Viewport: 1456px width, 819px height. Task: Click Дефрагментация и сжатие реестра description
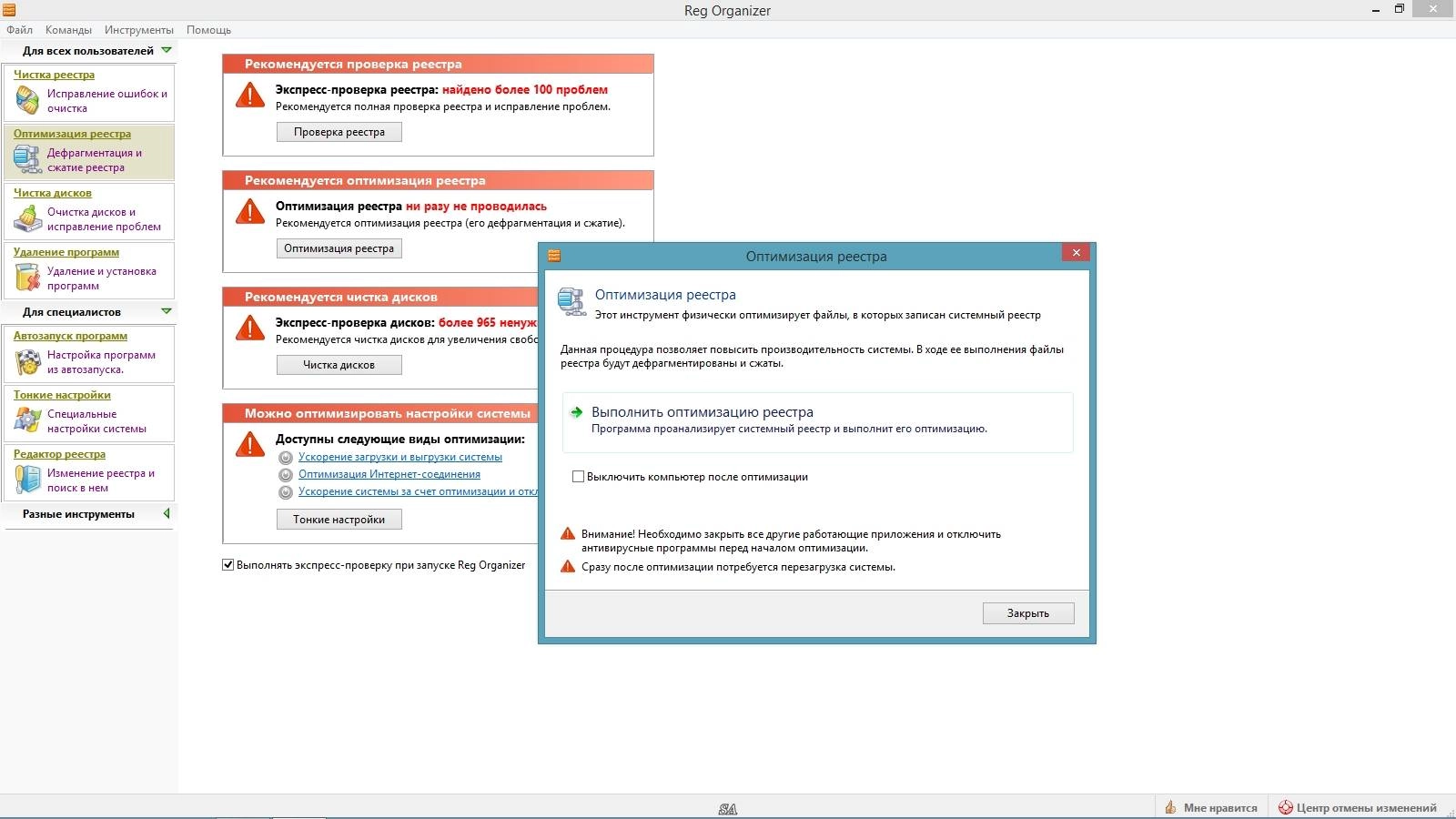coord(95,160)
